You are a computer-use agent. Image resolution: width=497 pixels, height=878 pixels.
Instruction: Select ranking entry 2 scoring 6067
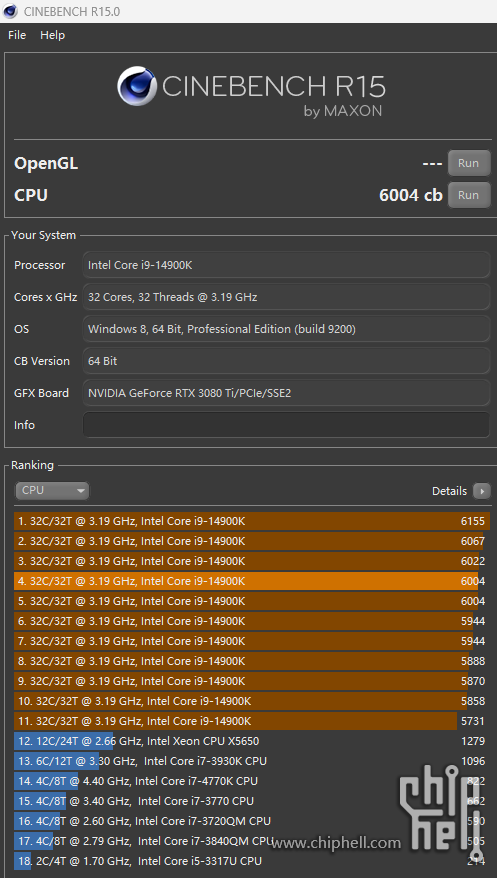coord(252,541)
